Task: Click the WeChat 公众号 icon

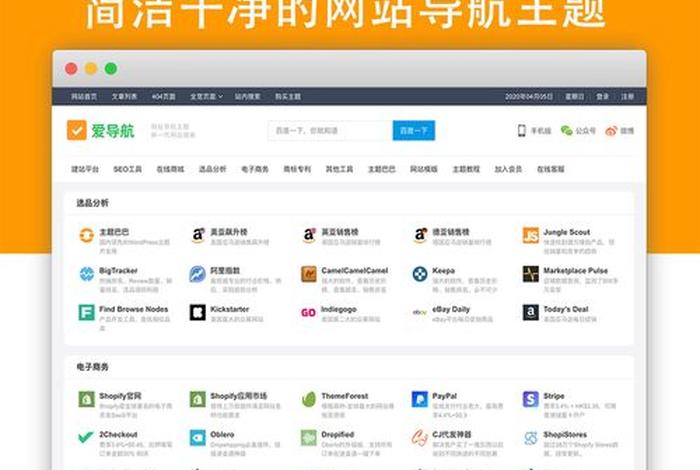Action: tap(567, 130)
